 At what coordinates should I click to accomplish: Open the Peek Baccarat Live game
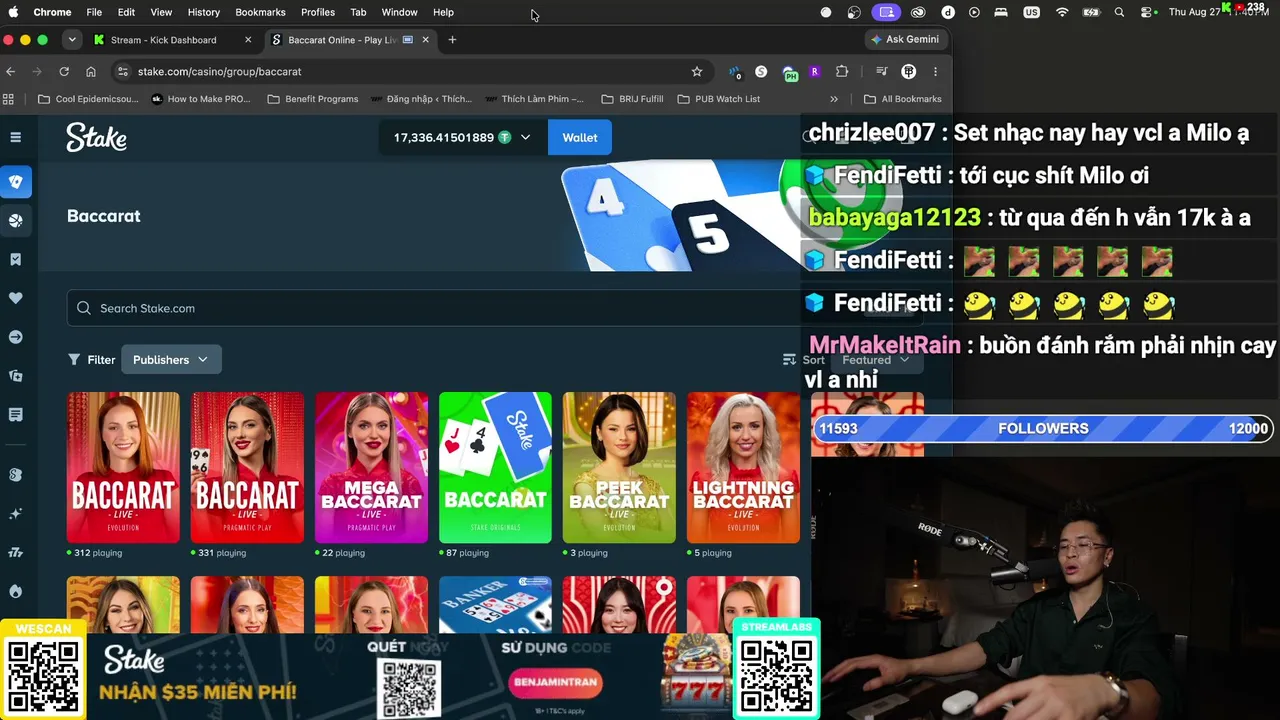click(619, 467)
